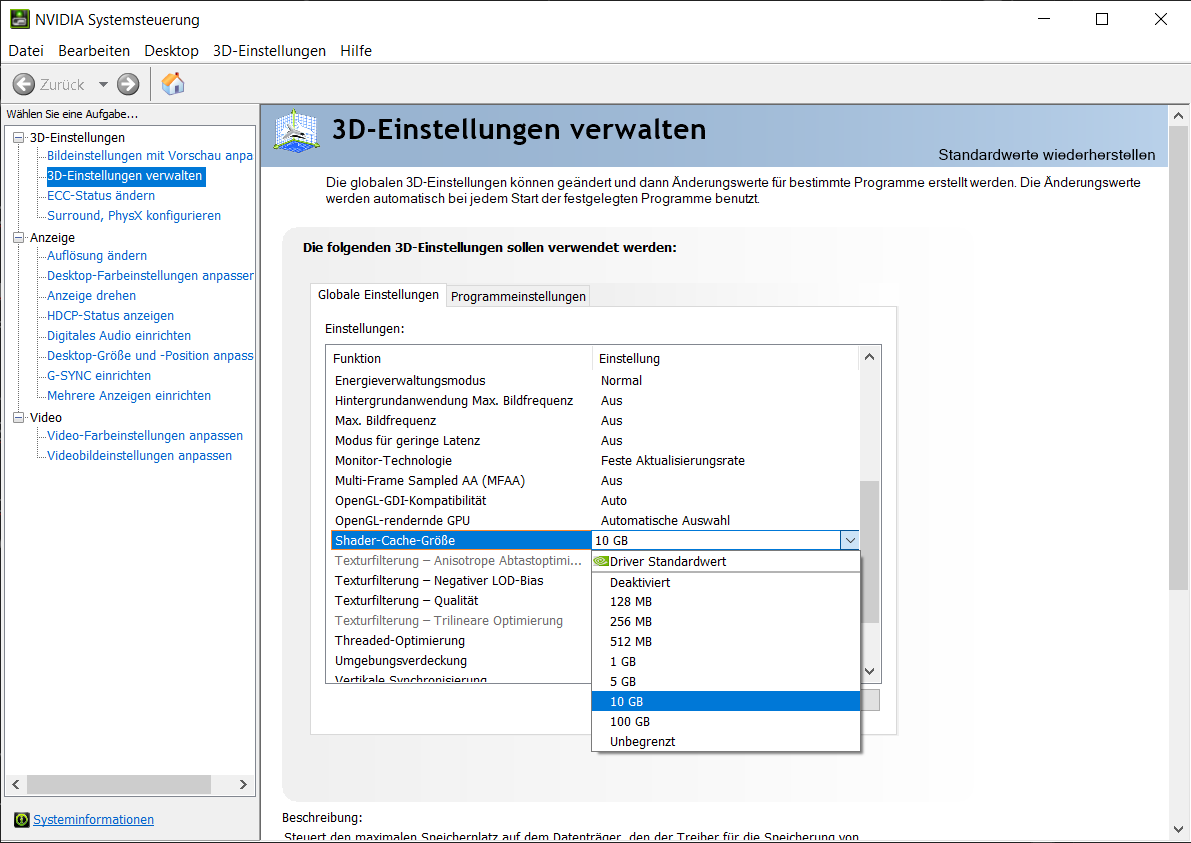Select 128 MB shader cache size
Image resolution: width=1191 pixels, height=843 pixels.
(x=725, y=601)
